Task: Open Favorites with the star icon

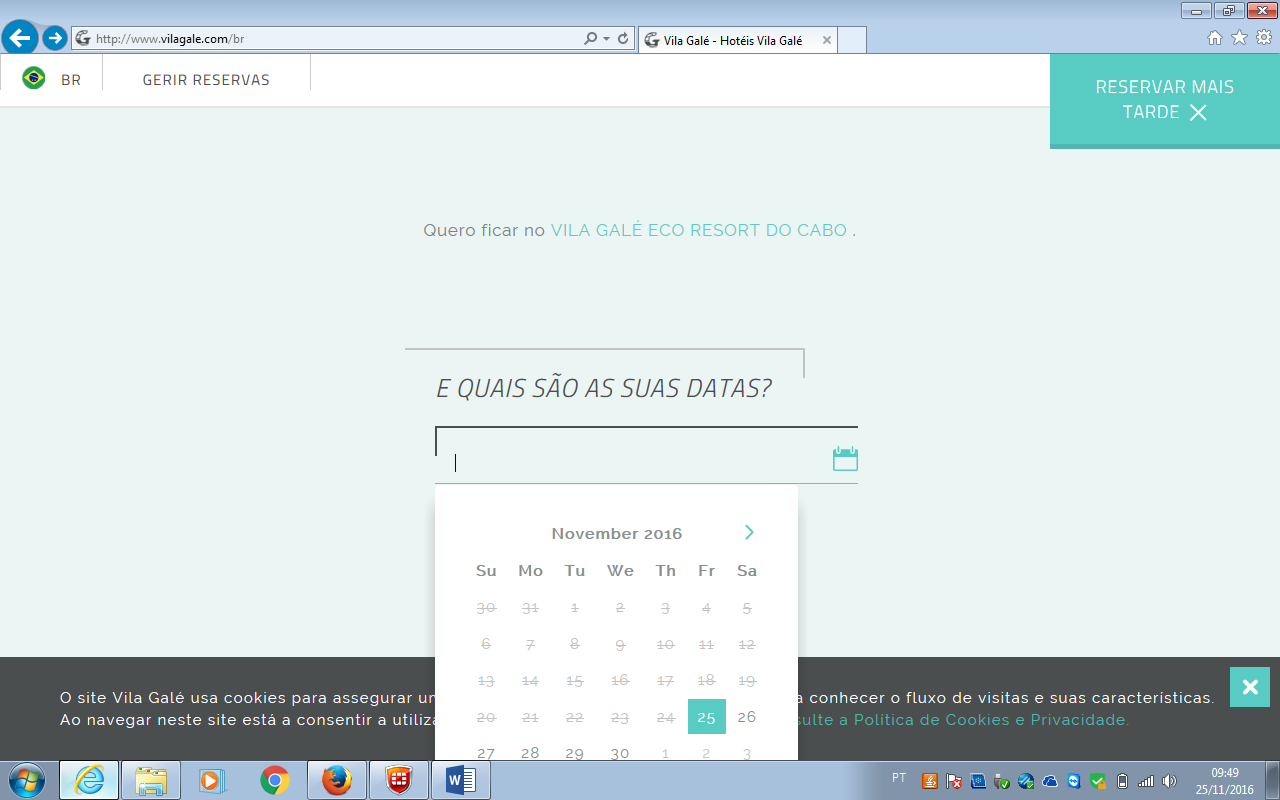Action: click(x=1239, y=38)
